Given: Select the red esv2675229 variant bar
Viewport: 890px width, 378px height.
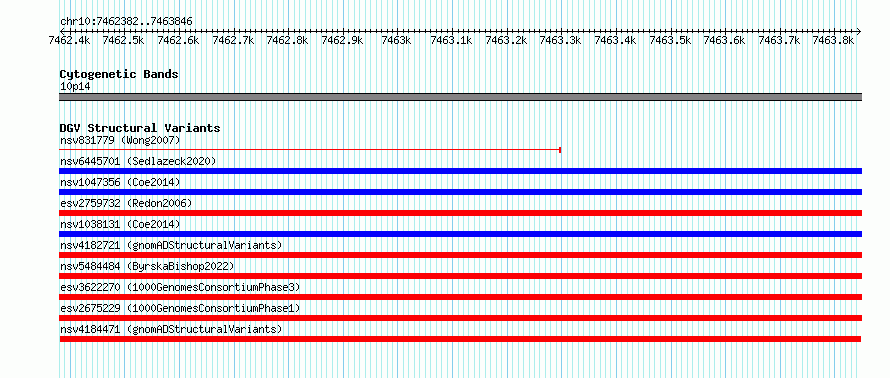Looking at the screenshot, I should (460, 318).
